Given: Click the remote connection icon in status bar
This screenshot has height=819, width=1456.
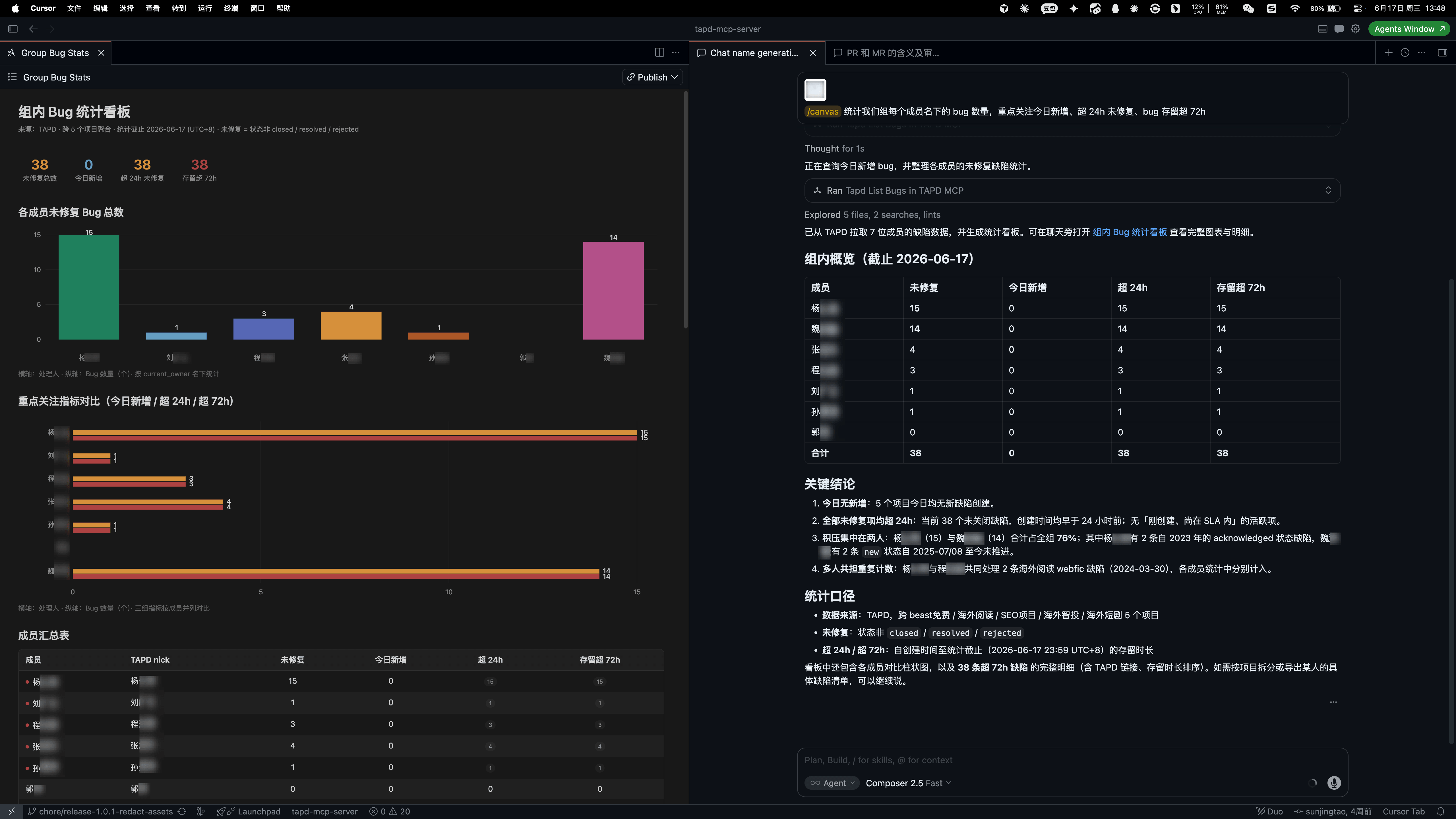Looking at the screenshot, I should [11, 812].
